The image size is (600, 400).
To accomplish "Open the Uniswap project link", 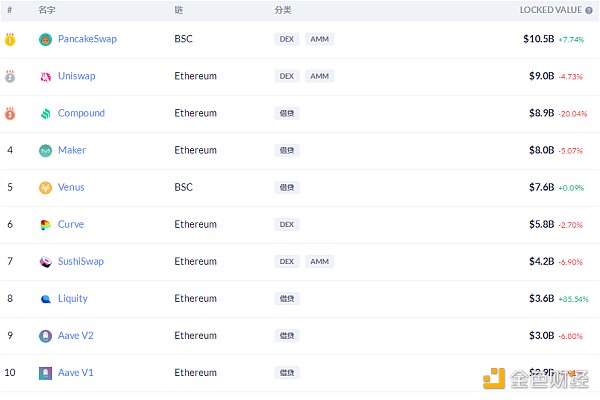I will tap(76, 76).
